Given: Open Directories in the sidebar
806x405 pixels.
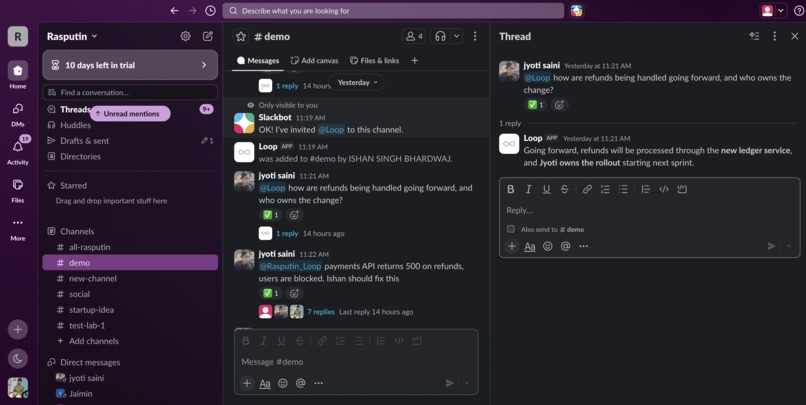Looking at the screenshot, I should click(130, 156).
